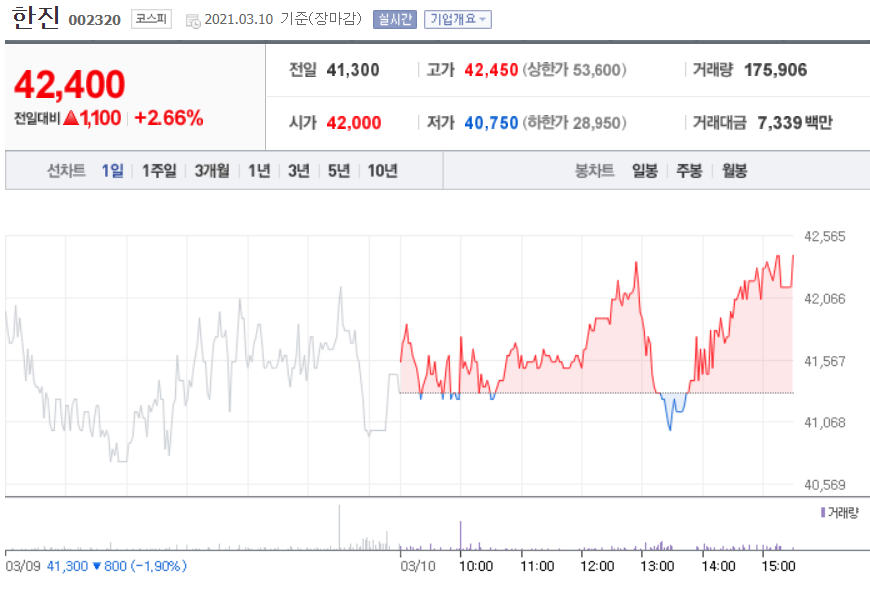Screen dimensions: 870x591
Task: Click the 2021.03.10 기준(장마감) date text
Action: coord(283,19)
